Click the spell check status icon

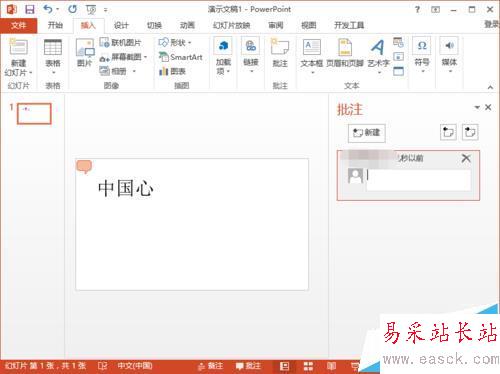point(102,366)
